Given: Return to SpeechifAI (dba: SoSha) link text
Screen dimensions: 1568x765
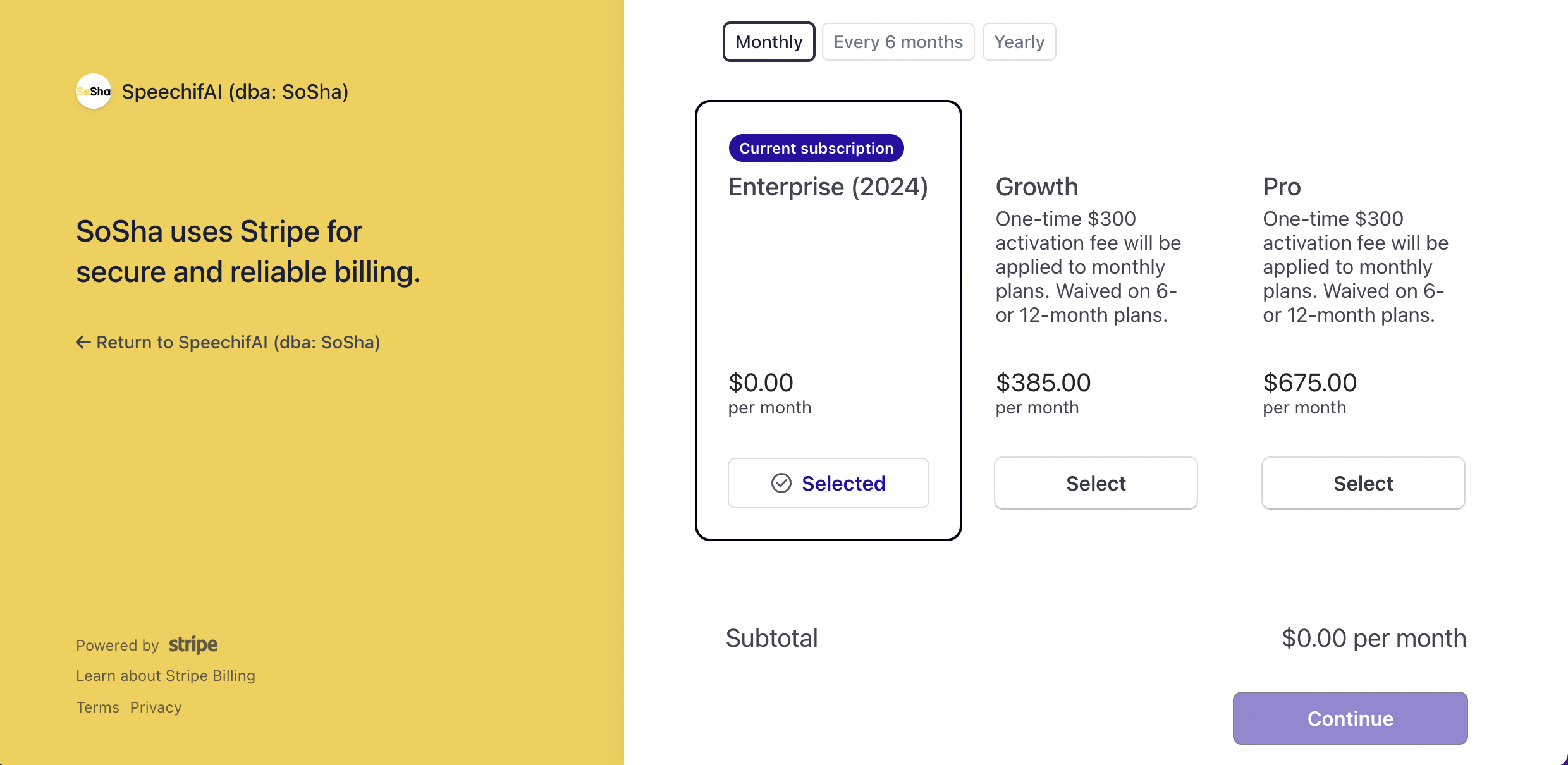Looking at the screenshot, I should point(238,342).
